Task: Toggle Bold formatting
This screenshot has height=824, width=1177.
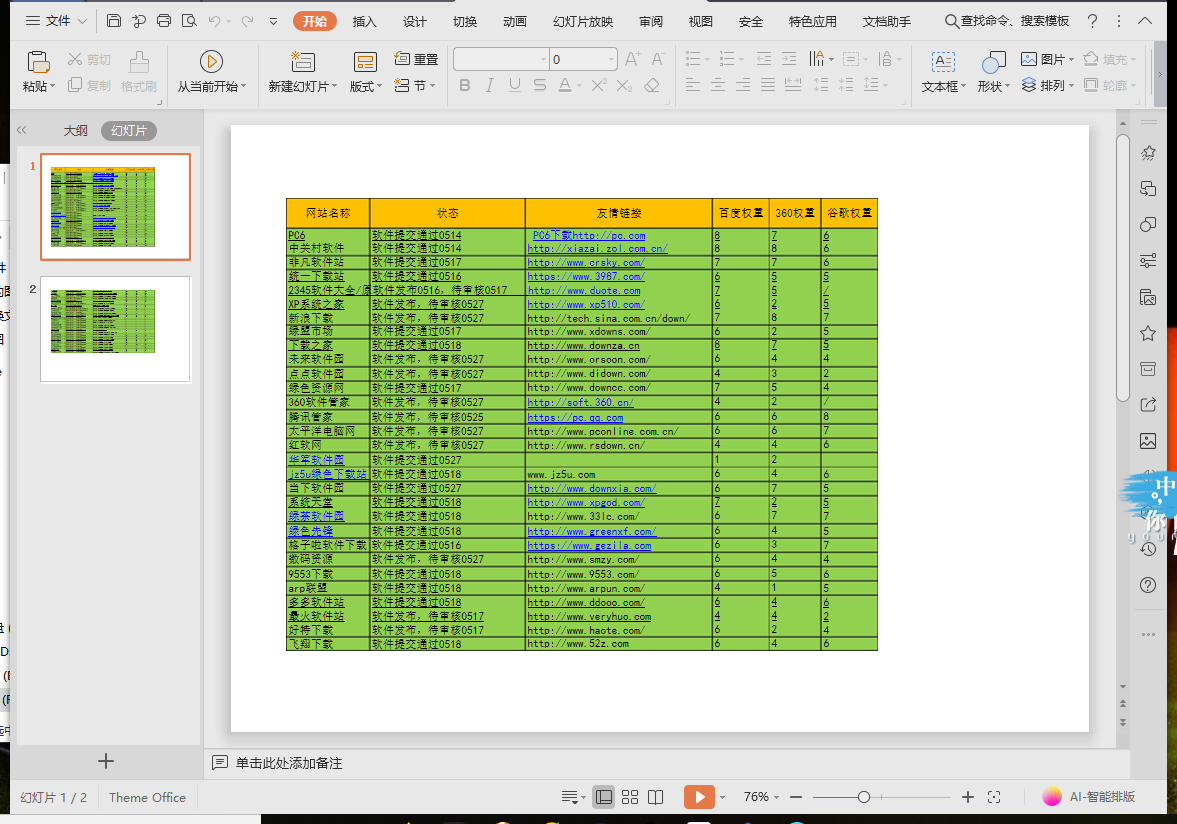Action: click(465, 86)
